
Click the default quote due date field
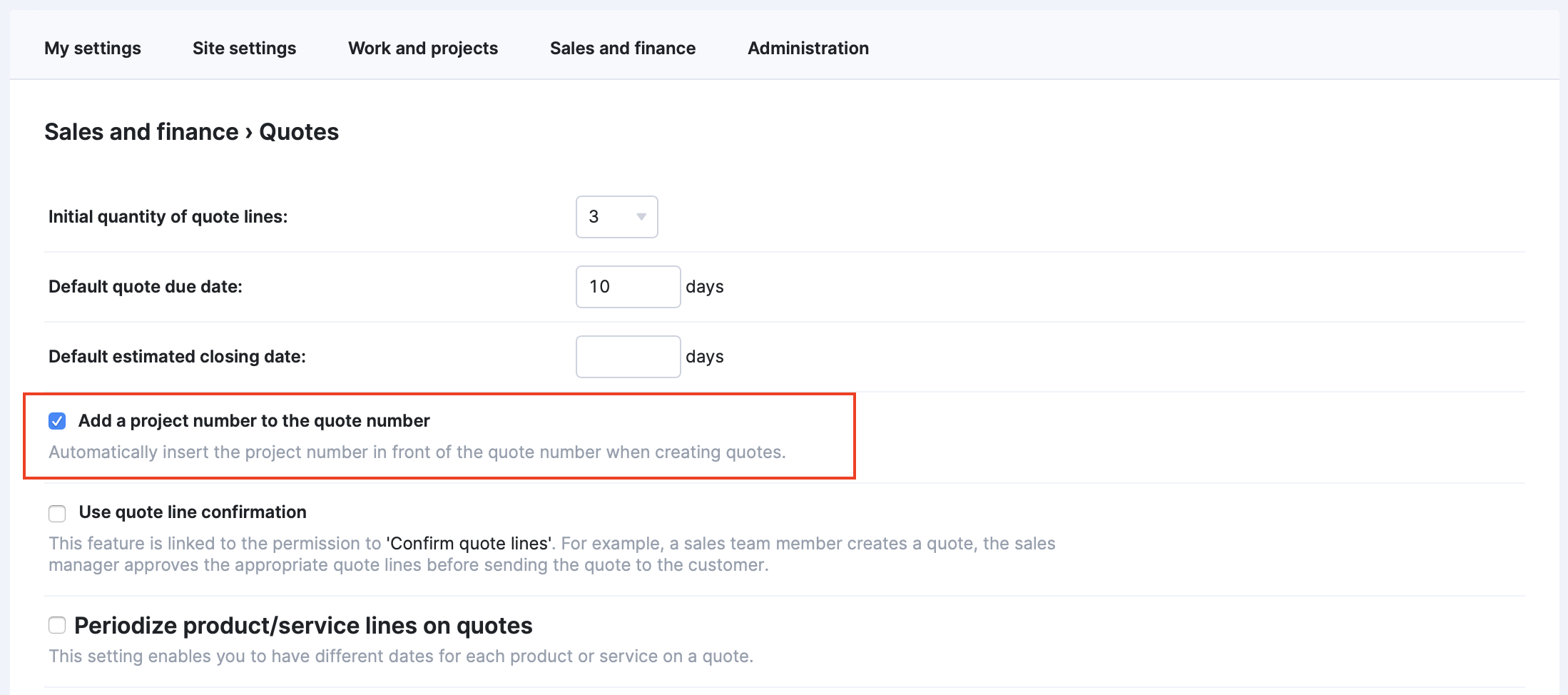tap(628, 287)
